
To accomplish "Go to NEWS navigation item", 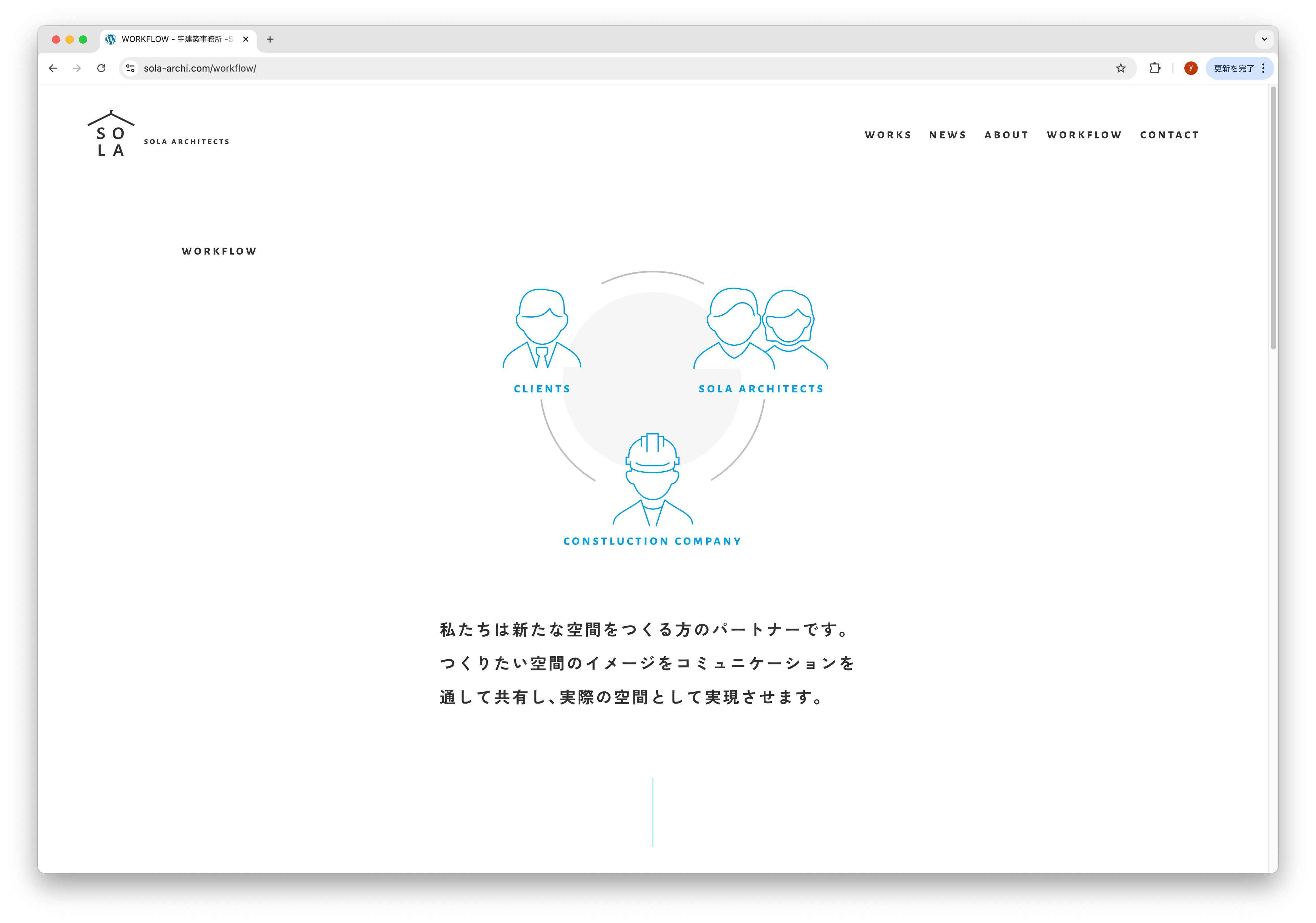I will click(947, 135).
